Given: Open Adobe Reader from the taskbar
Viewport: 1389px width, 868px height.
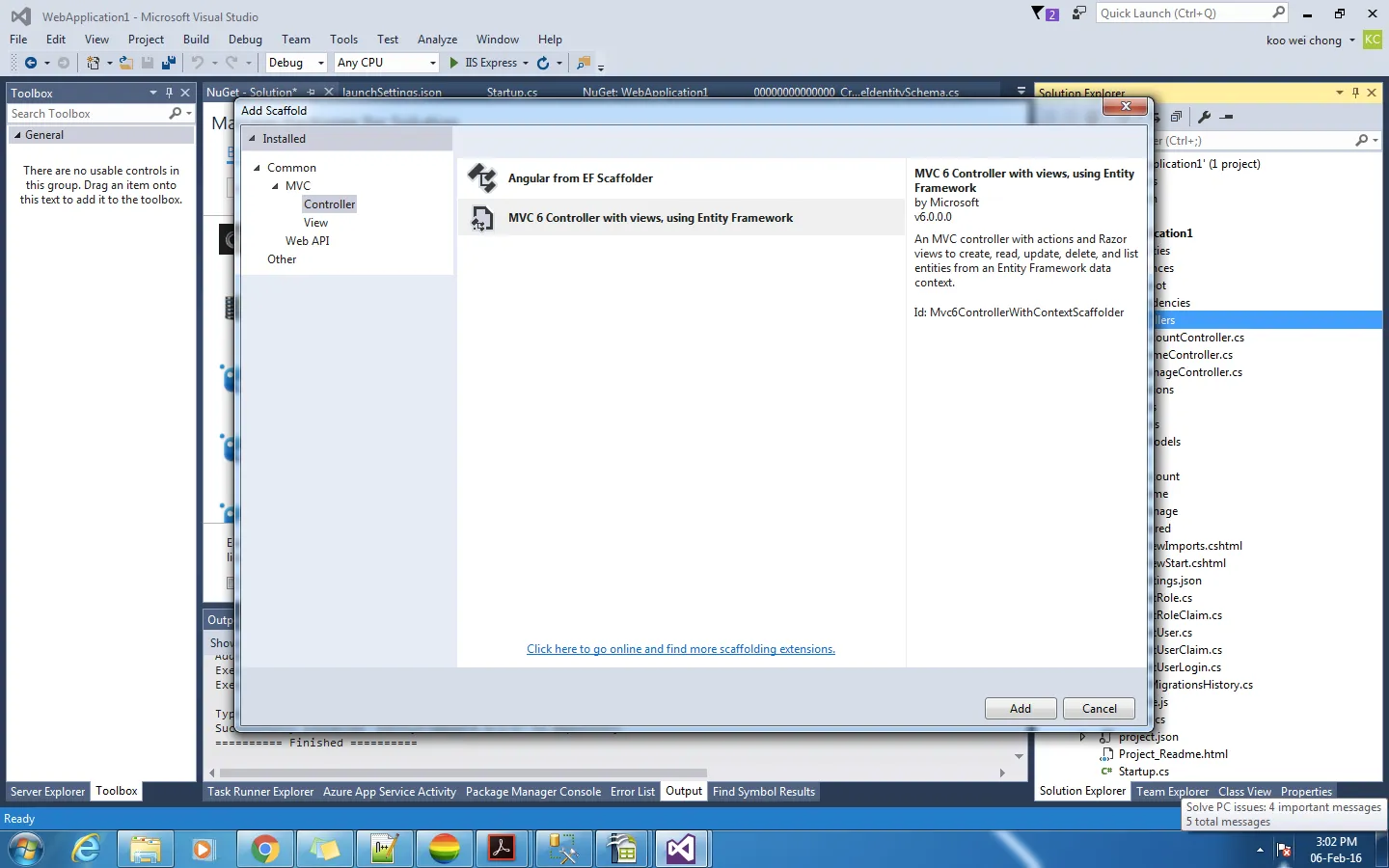Looking at the screenshot, I should point(502,849).
